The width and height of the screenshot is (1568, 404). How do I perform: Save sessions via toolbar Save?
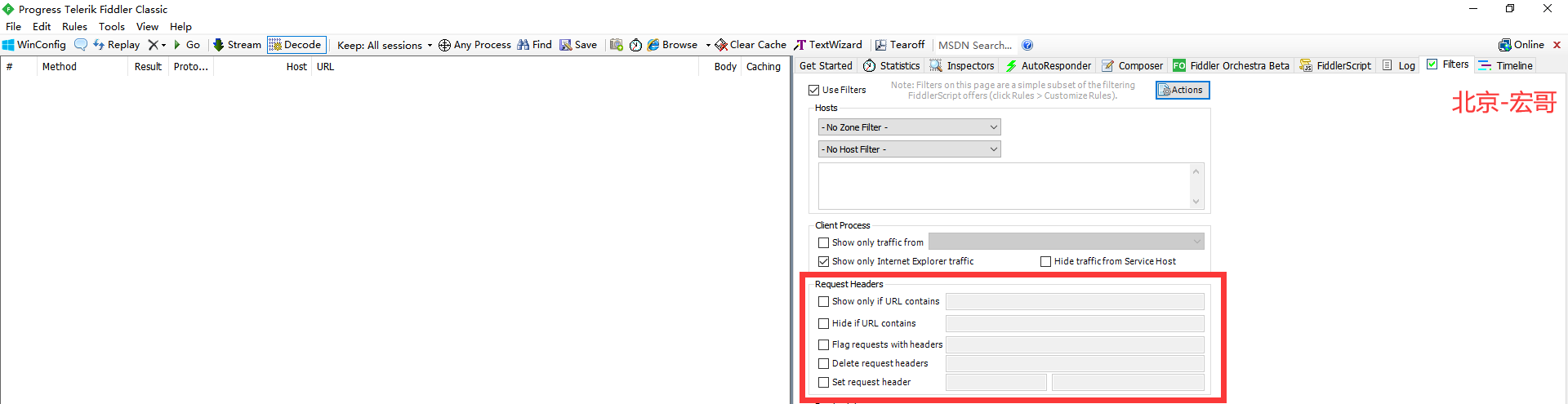point(578,45)
